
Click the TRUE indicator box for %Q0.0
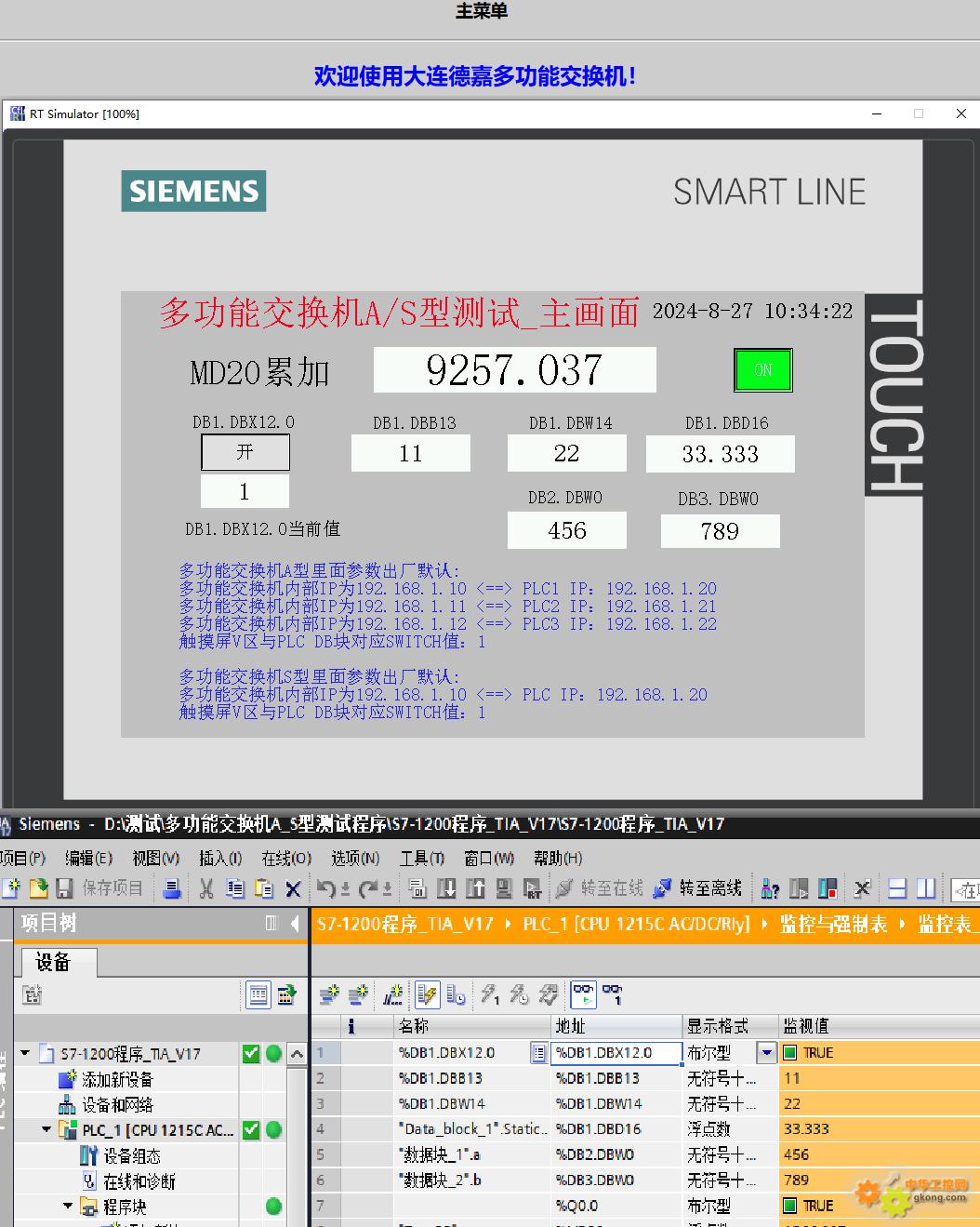click(x=790, y=1206)
